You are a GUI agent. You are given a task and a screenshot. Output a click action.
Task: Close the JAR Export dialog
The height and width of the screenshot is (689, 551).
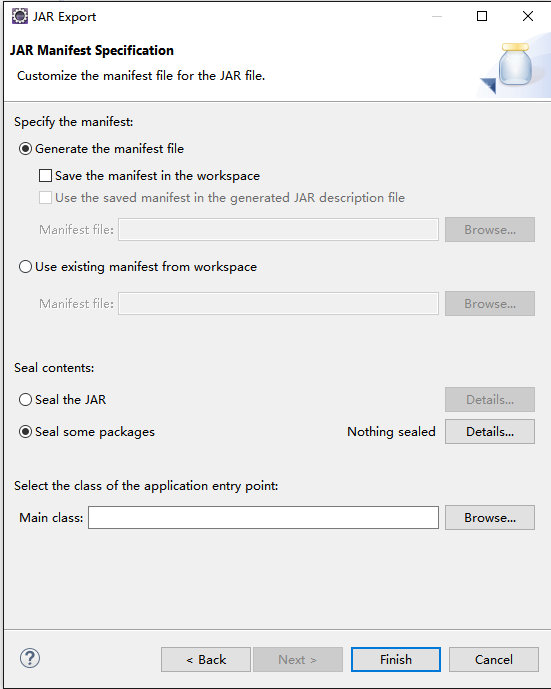click(x=528, y=16)
